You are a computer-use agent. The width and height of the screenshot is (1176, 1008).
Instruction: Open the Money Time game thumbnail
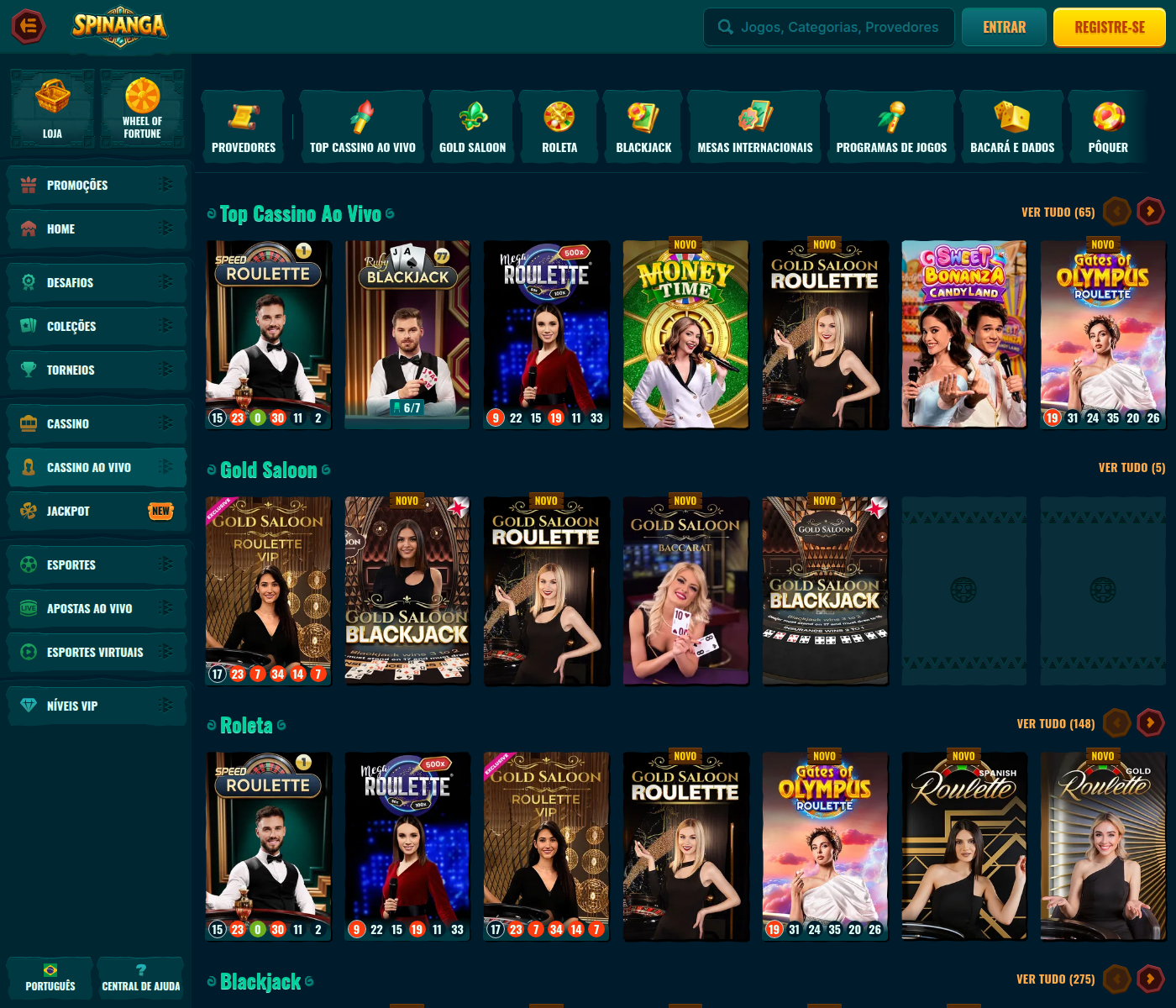[685, 335]
